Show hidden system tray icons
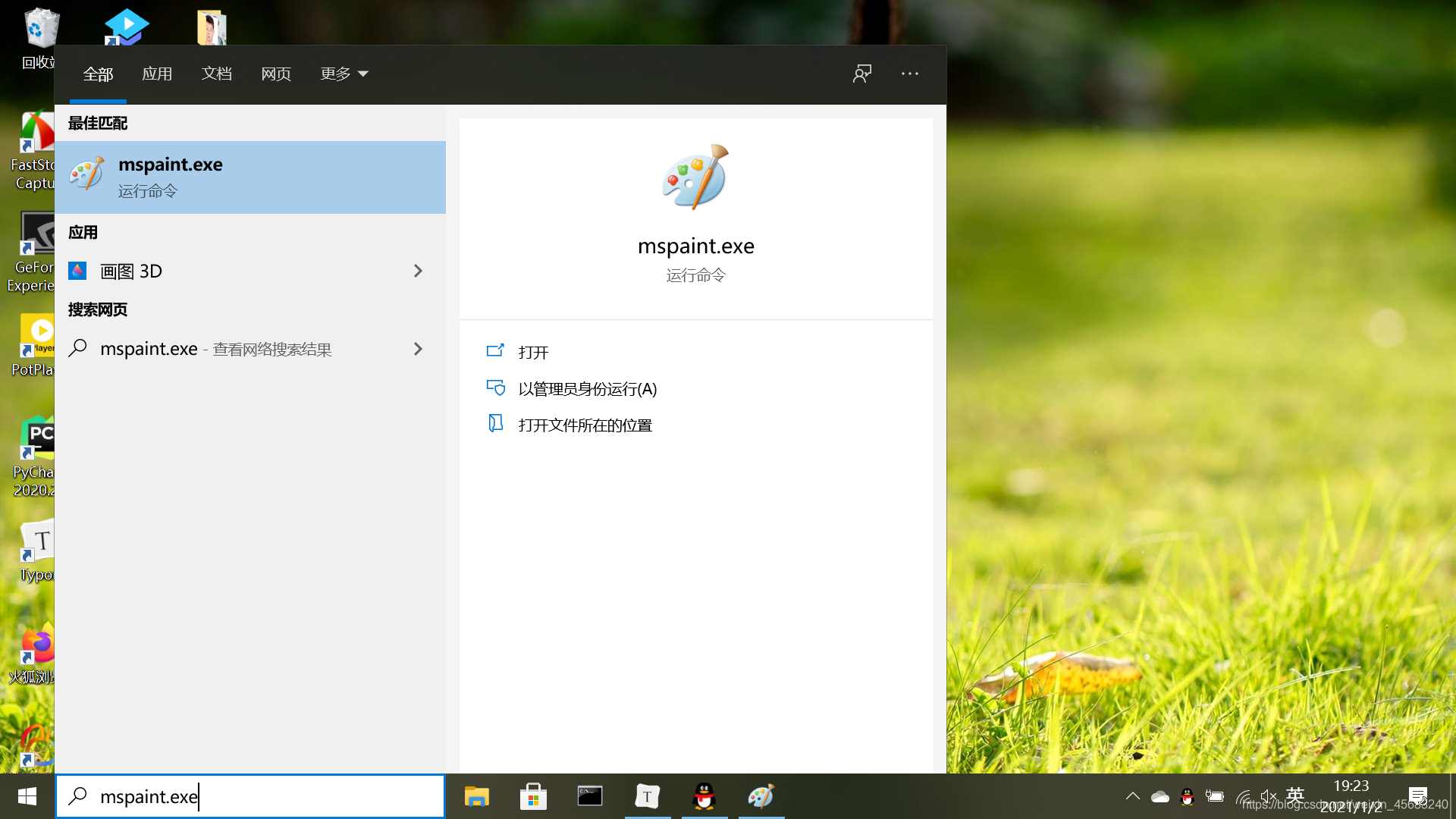This screenshot has height=819, width=1456. click(1132, 796)
